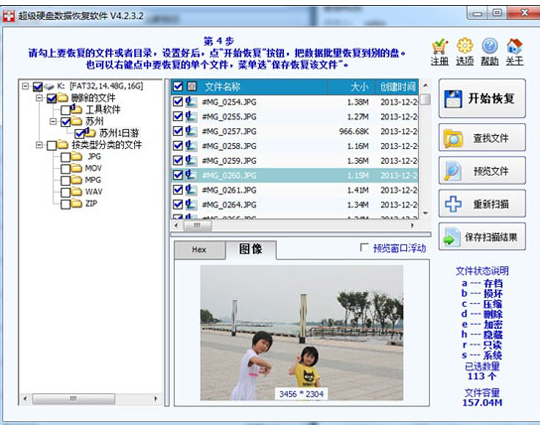Screen dimensions: 540x425
Task: Check the 工具软件 folder checkbox
Action: tap(65, 110)
